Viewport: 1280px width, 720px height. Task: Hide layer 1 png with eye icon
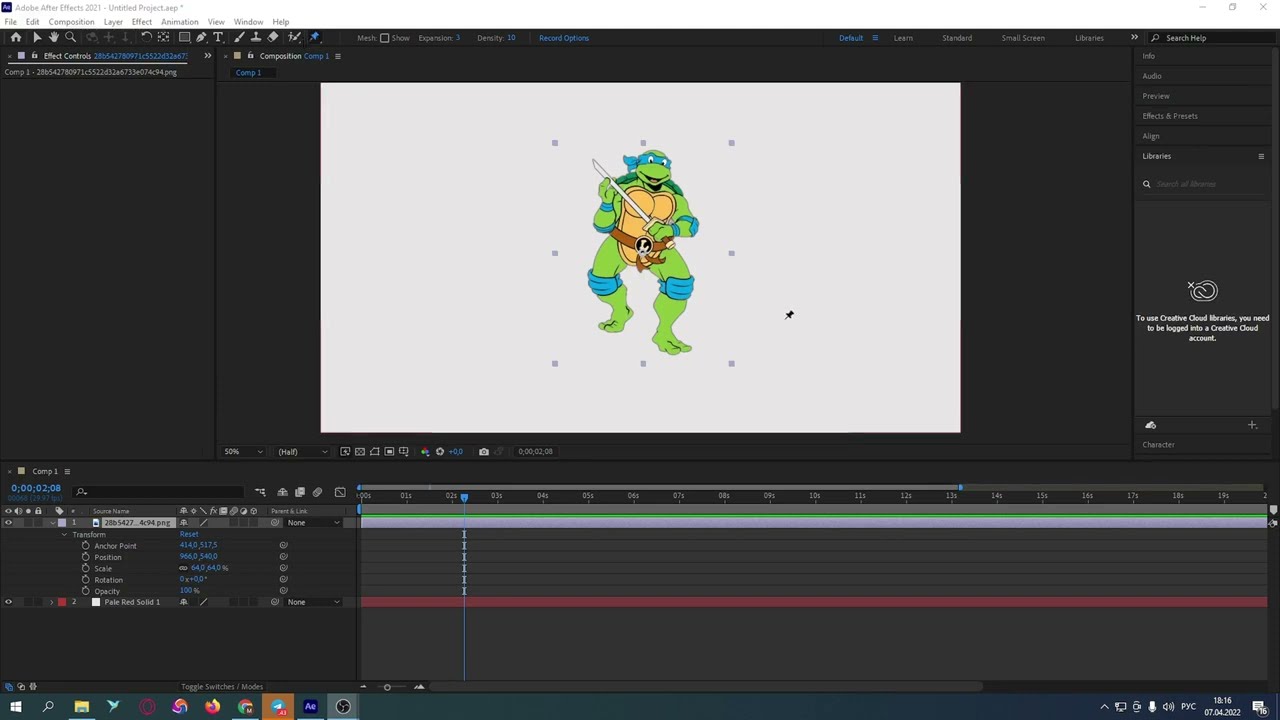coord(9,523)
